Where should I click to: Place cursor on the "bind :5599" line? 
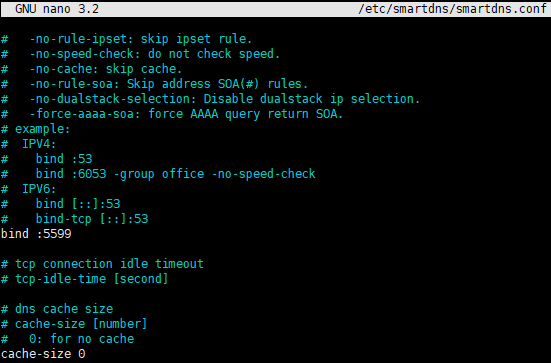pyautogui.click(x=36, y=234)
